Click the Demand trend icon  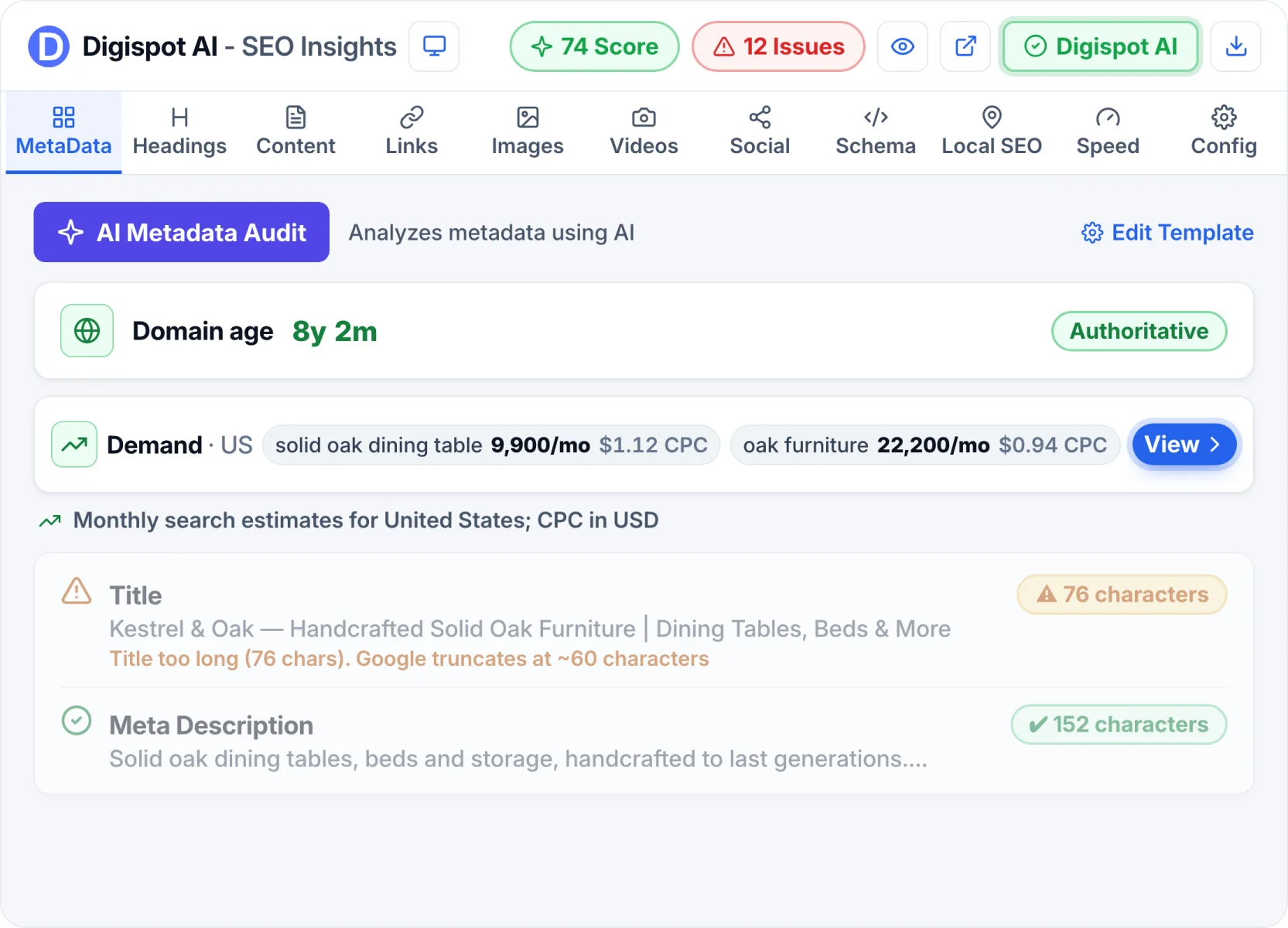pos(74,445)
